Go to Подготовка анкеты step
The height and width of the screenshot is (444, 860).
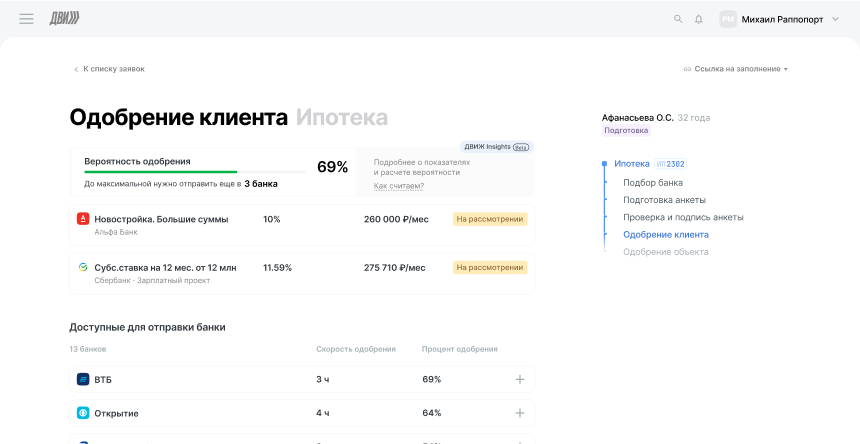click(x=664, y=200)
